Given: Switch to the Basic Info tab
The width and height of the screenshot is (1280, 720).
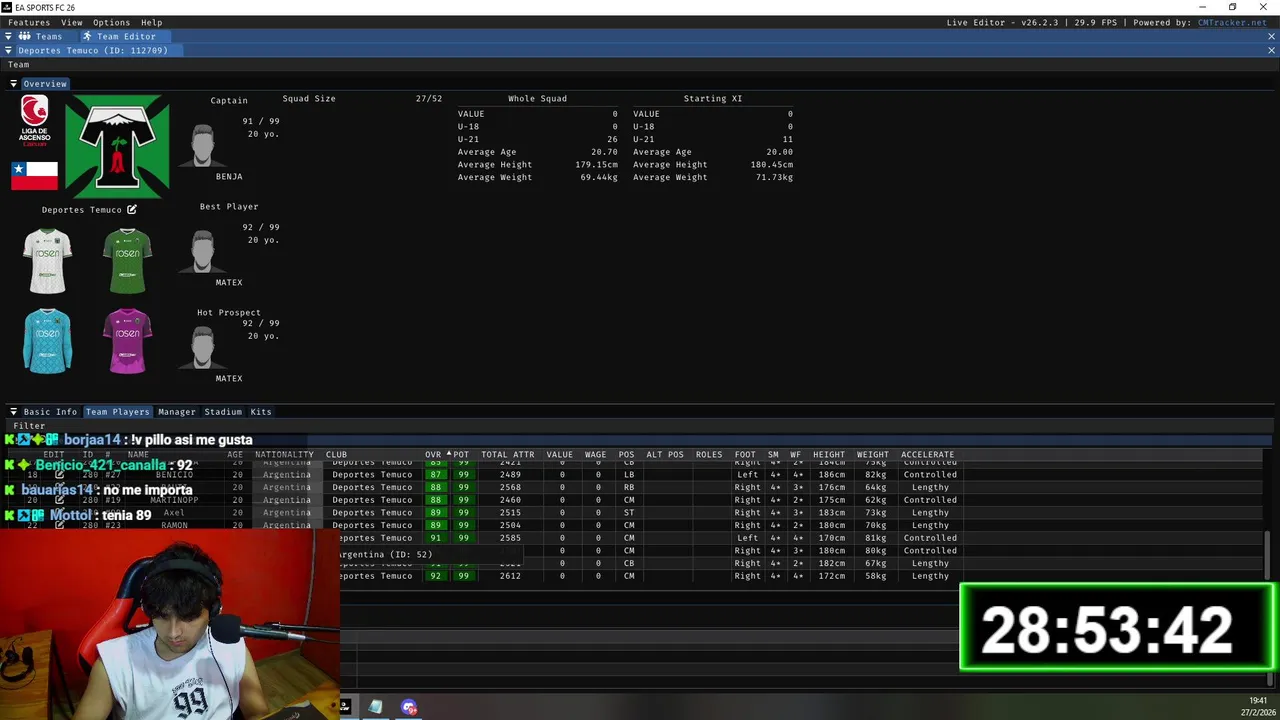Looking at the screenshot, I should [50, 412].
